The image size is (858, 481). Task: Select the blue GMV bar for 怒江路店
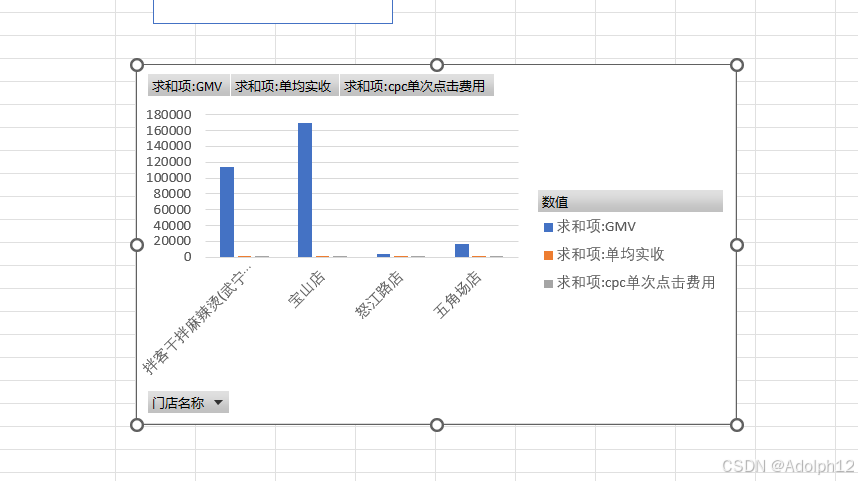click(384, 256)
